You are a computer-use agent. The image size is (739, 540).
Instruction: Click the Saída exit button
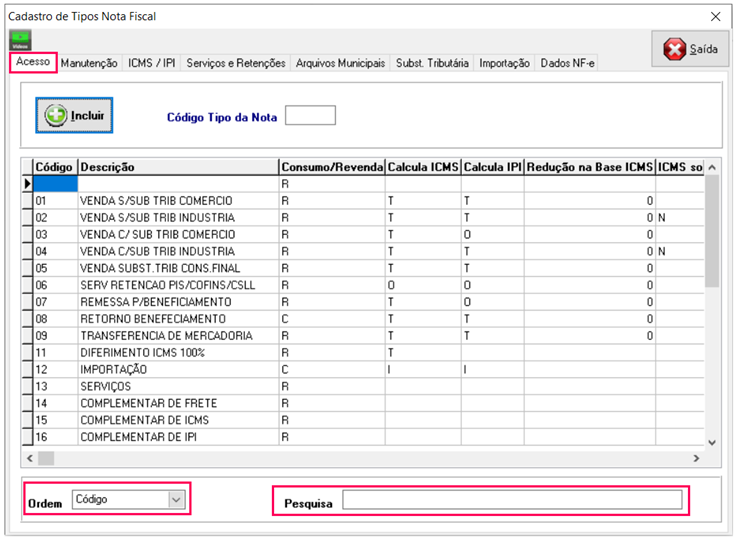(691, 50)
